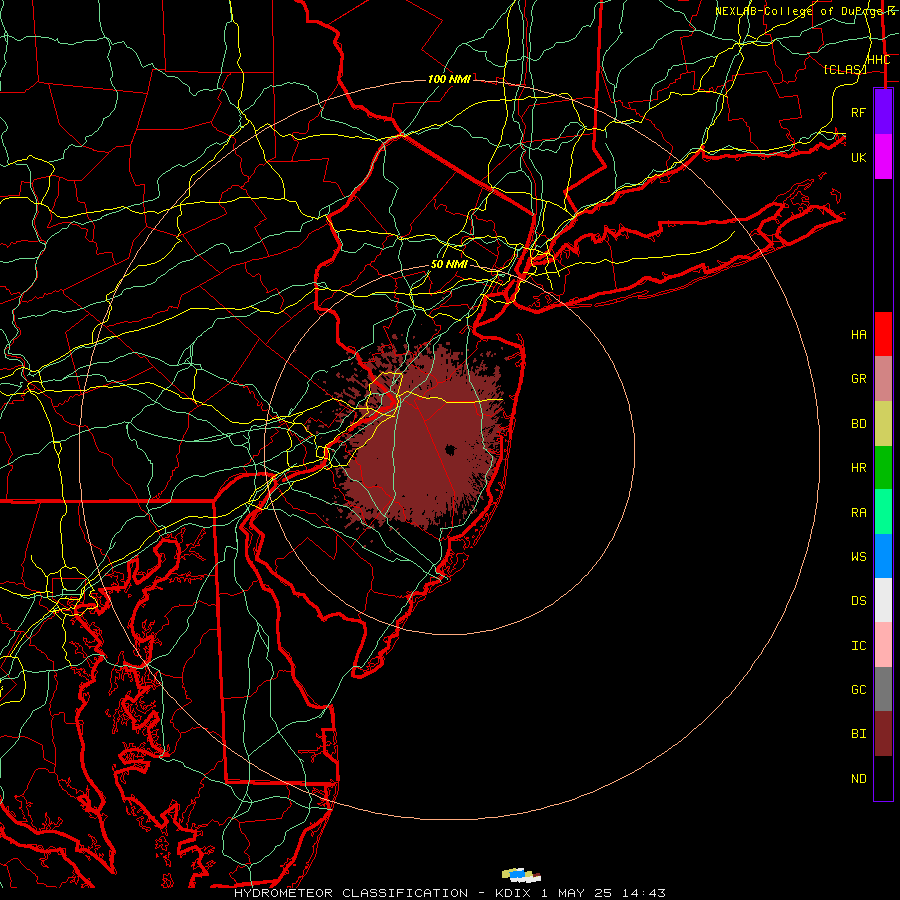Click the "RF" legend label
This screenshot has height=900, width=900.
(858, 112)
